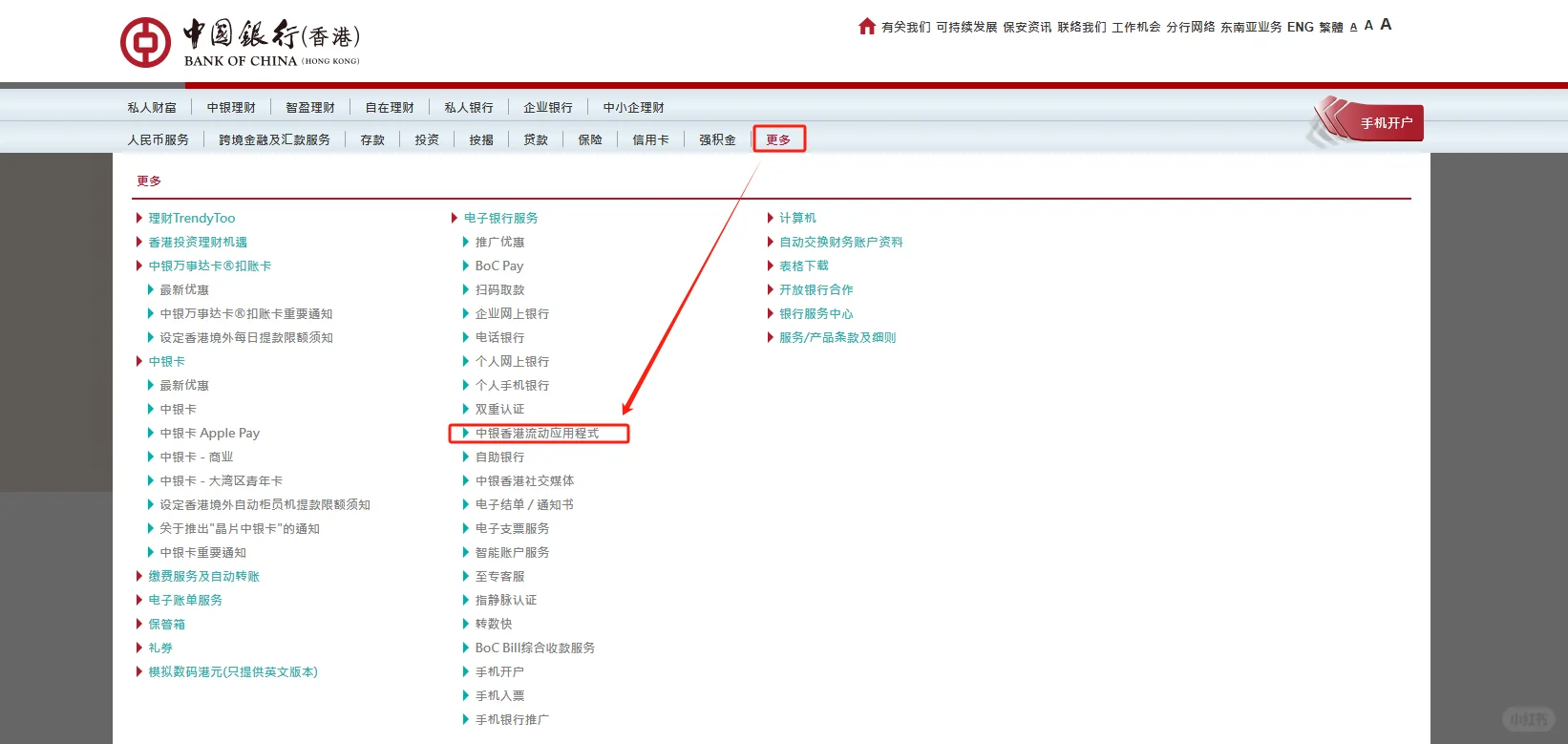Viewport: 1568px width, 744px height.
Task: Open the 中银理财 menu
Action: (x=231, y=108)
